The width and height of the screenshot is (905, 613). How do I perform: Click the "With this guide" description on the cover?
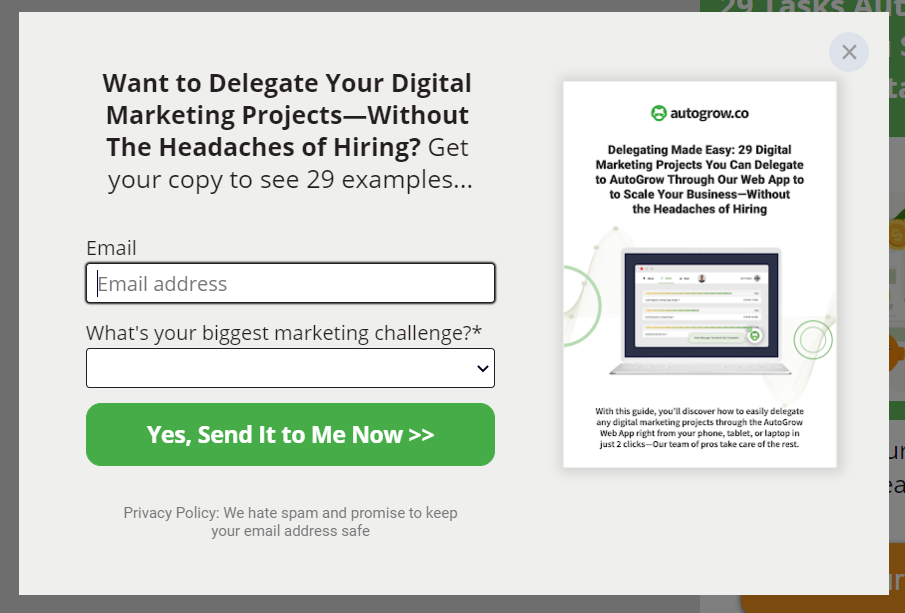click(x=700, y=428)
